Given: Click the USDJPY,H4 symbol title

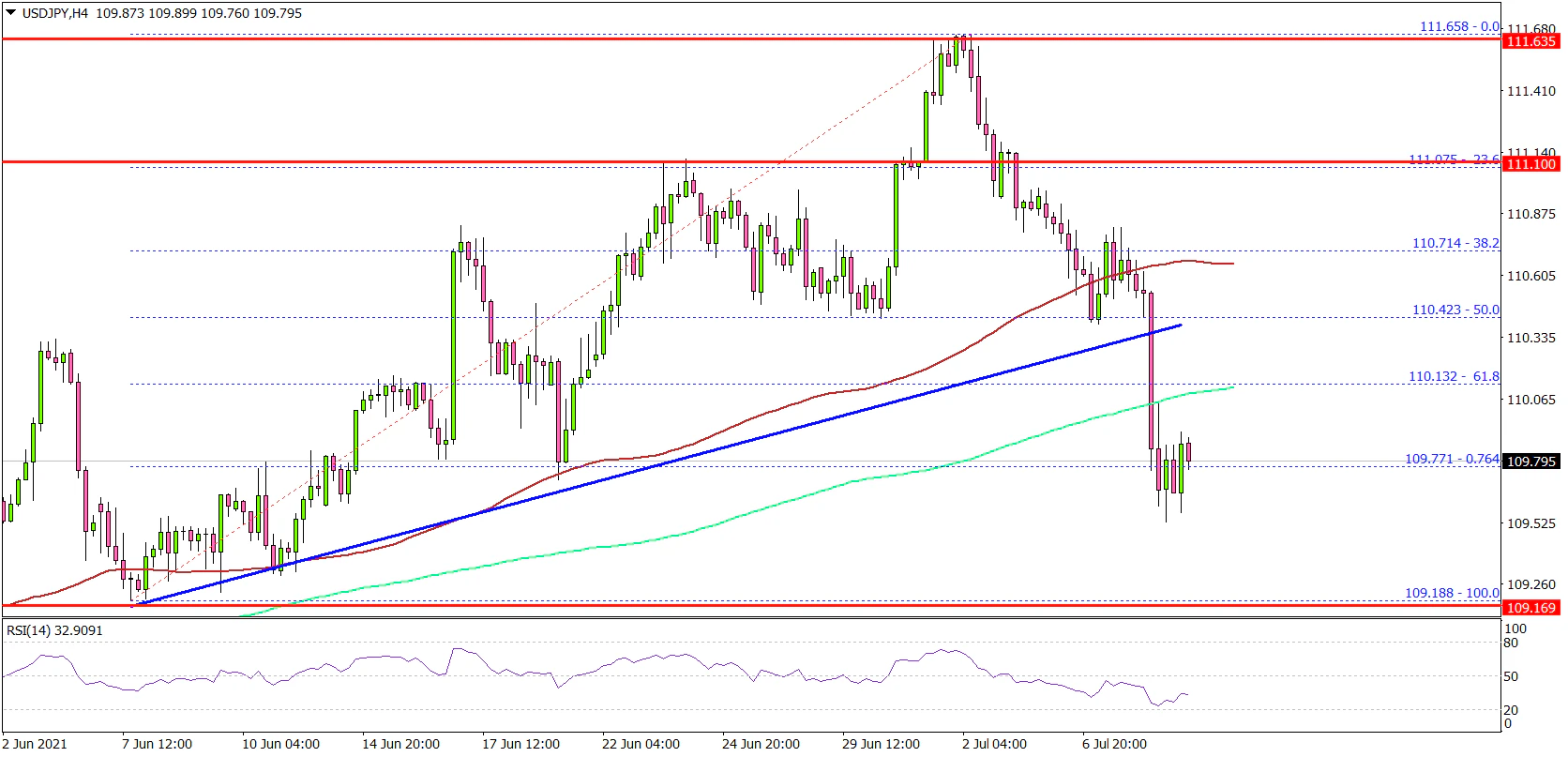Looking at the screenshot, I should (x=56, y=13).
